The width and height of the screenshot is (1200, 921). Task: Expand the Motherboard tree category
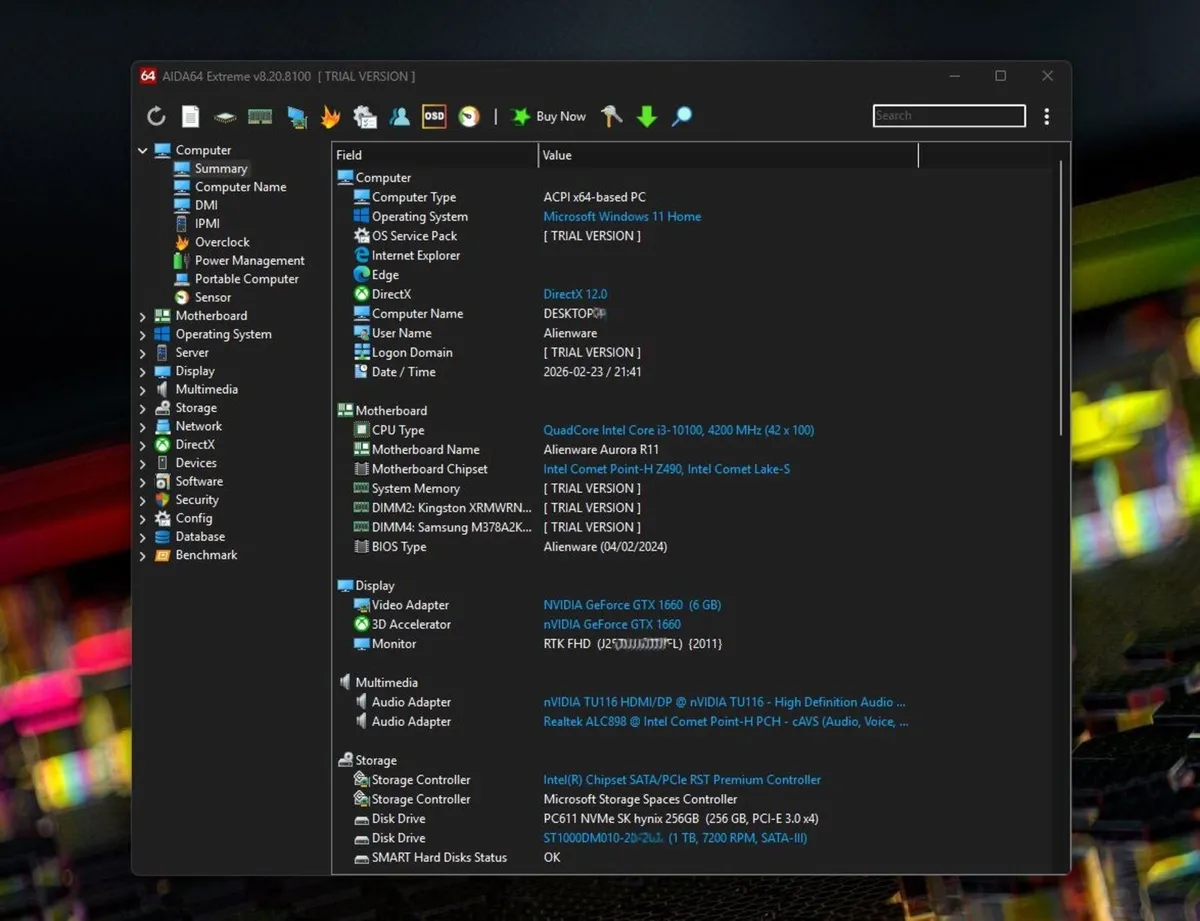pyautogui.click(x=144, y=315)
